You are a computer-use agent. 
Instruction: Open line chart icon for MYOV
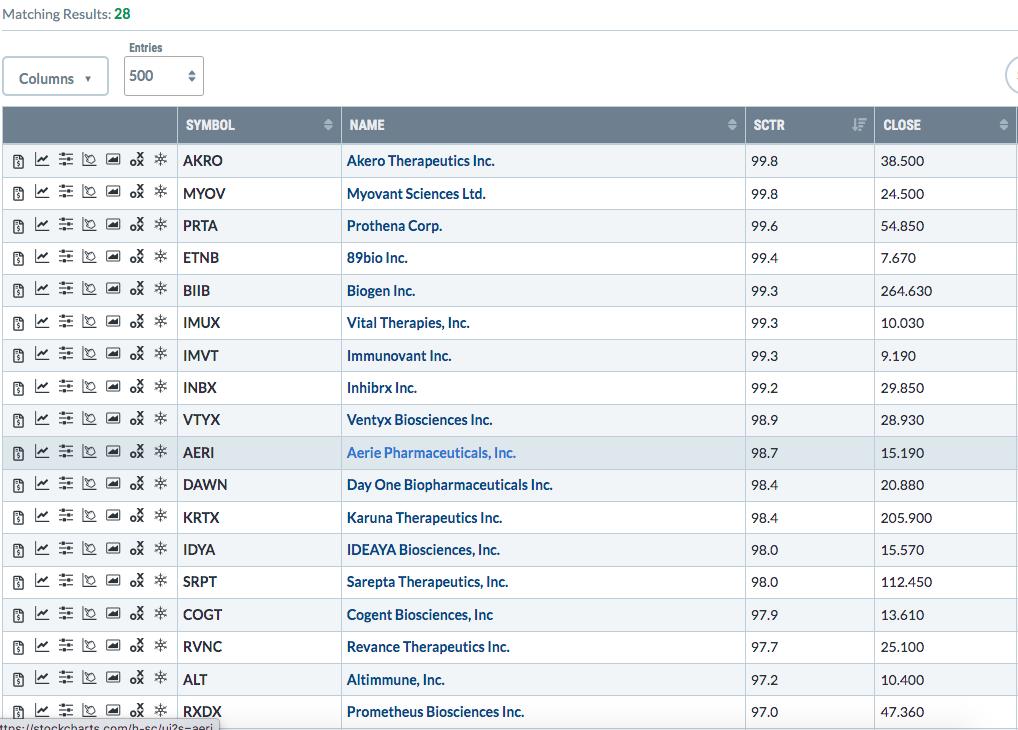42,193
